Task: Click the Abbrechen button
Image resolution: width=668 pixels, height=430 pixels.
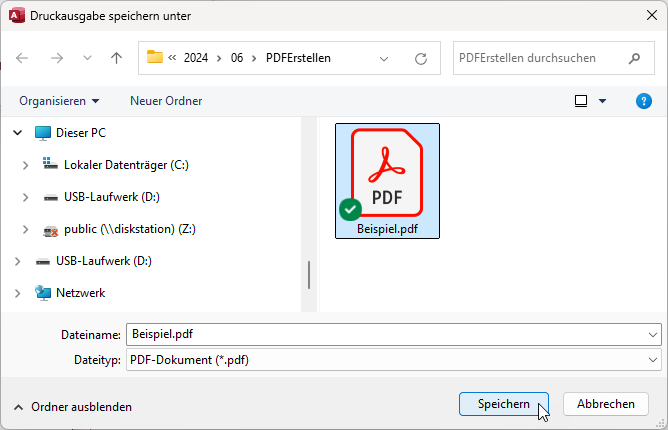Action: click(606, 404)
